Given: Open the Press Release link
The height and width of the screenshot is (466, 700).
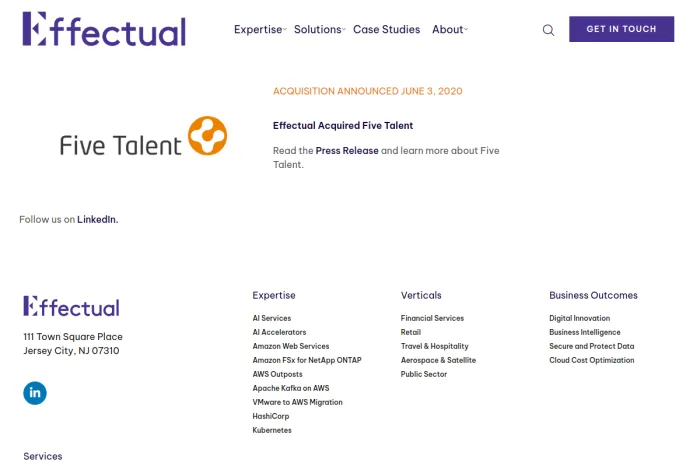Looking at the screenshot, I should pyautogui.click(x=347, y=150).
